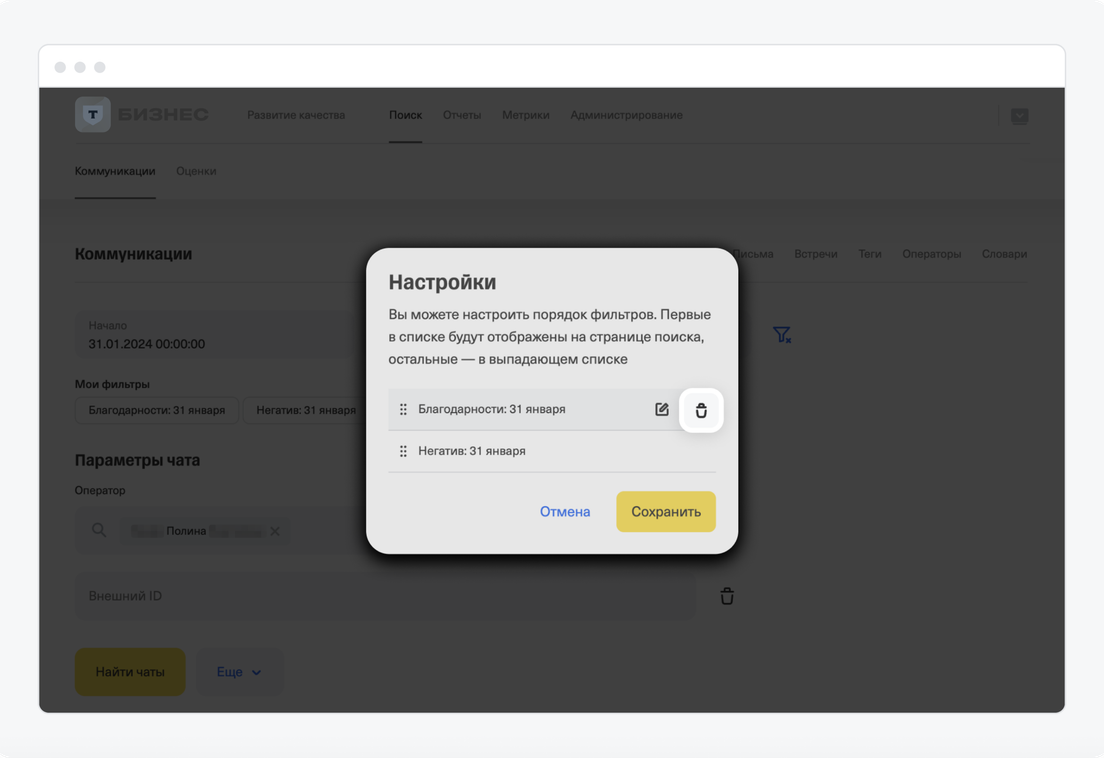Click the clear filters funnel icon
Screen dimensions: 1104x758
[782, 335]
